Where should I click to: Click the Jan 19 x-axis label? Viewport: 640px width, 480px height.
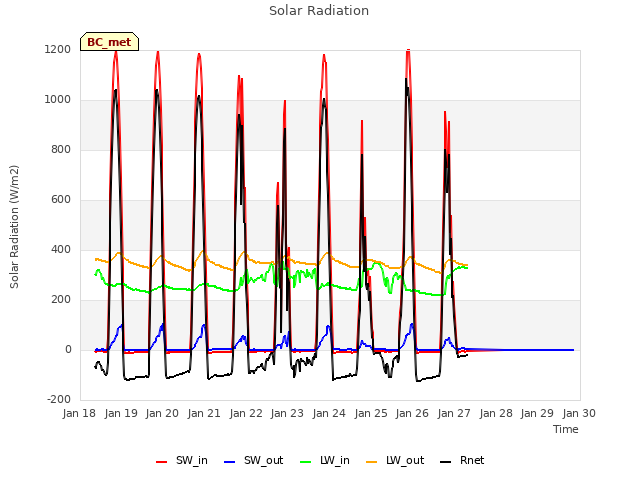(x=121, y=413)
